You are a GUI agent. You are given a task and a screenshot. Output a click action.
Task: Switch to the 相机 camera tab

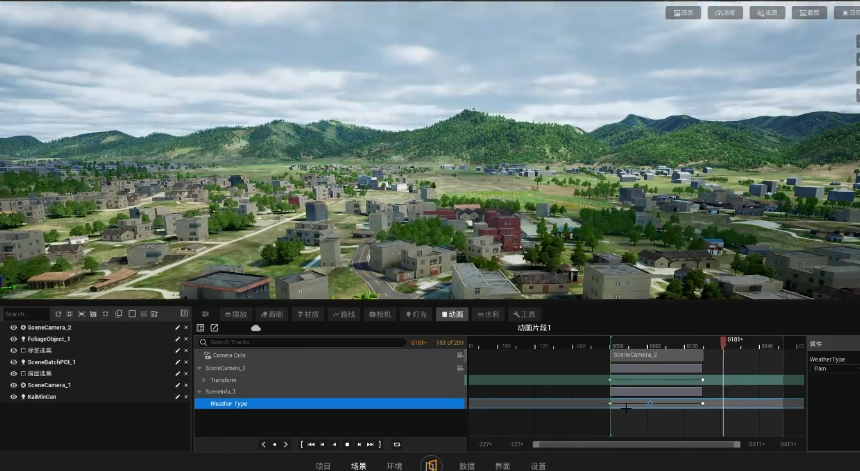tap(380, 314)
